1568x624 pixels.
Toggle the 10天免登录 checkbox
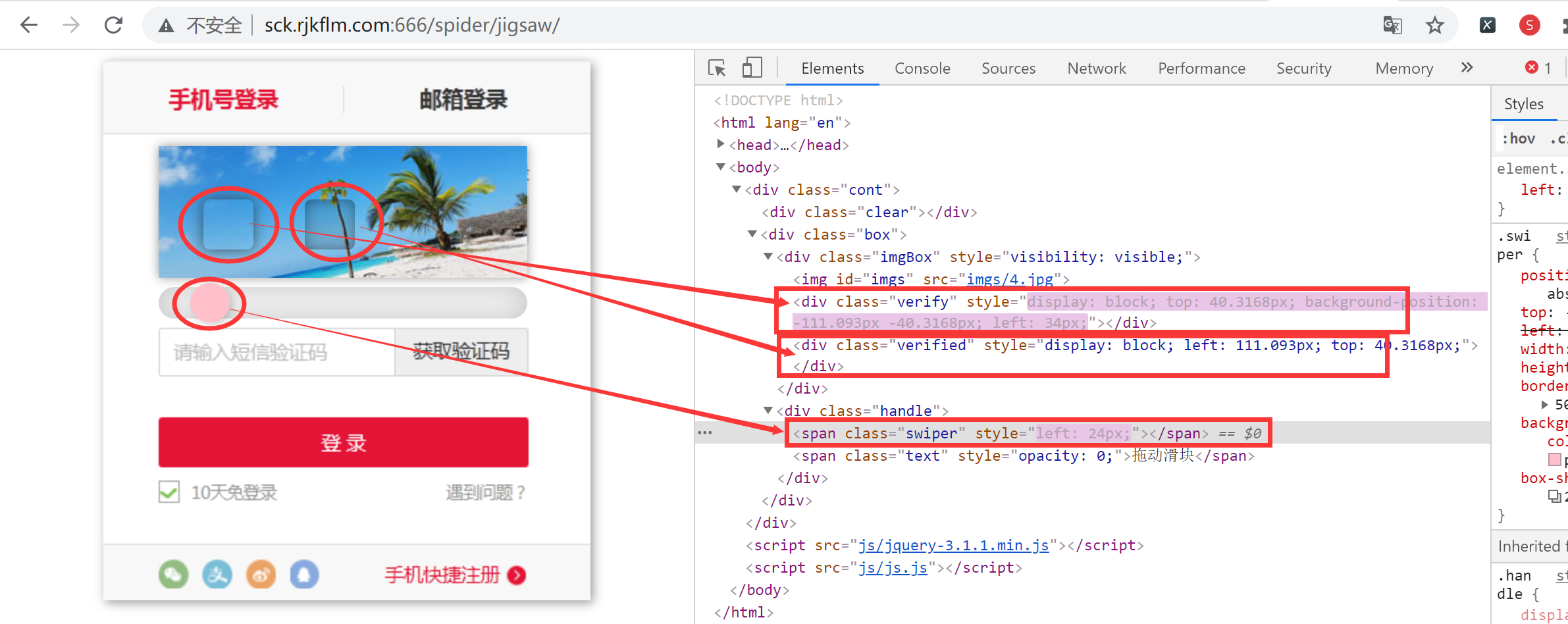coord(169,492)
